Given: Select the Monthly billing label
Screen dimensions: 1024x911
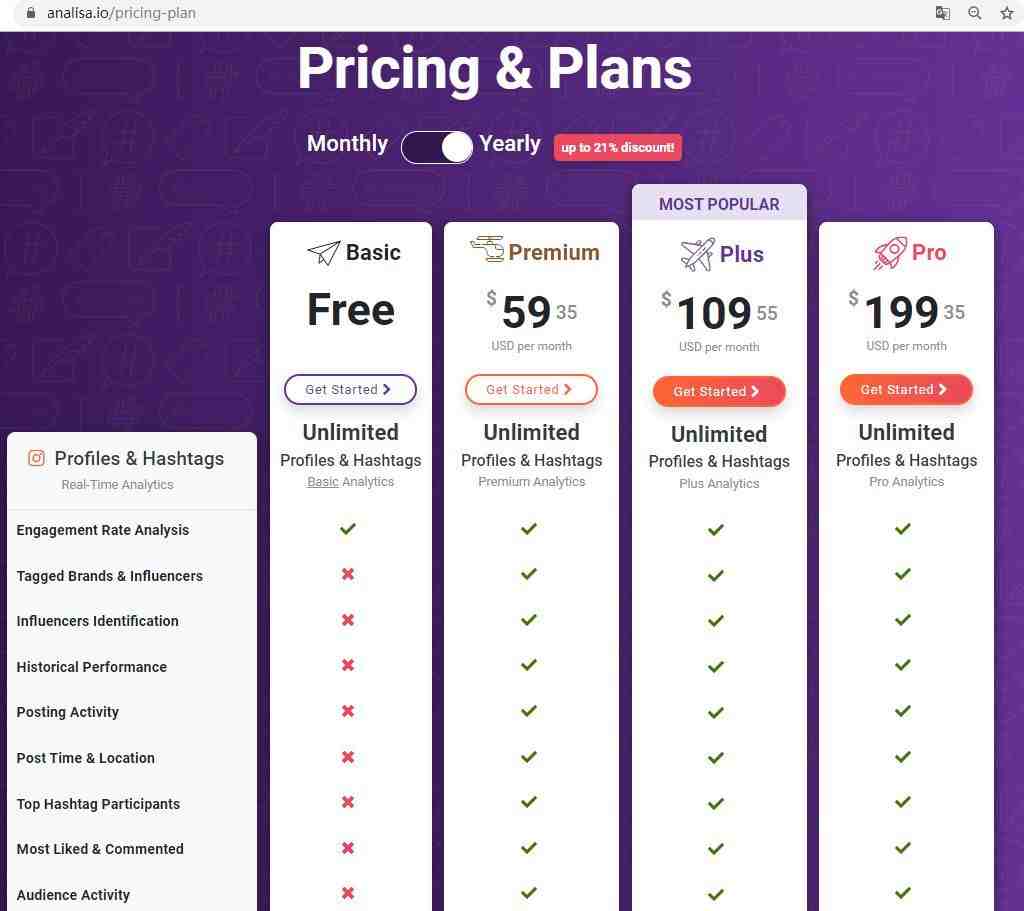Looking at the screenshot, I should pyautogui.click(x=347, y=143).
